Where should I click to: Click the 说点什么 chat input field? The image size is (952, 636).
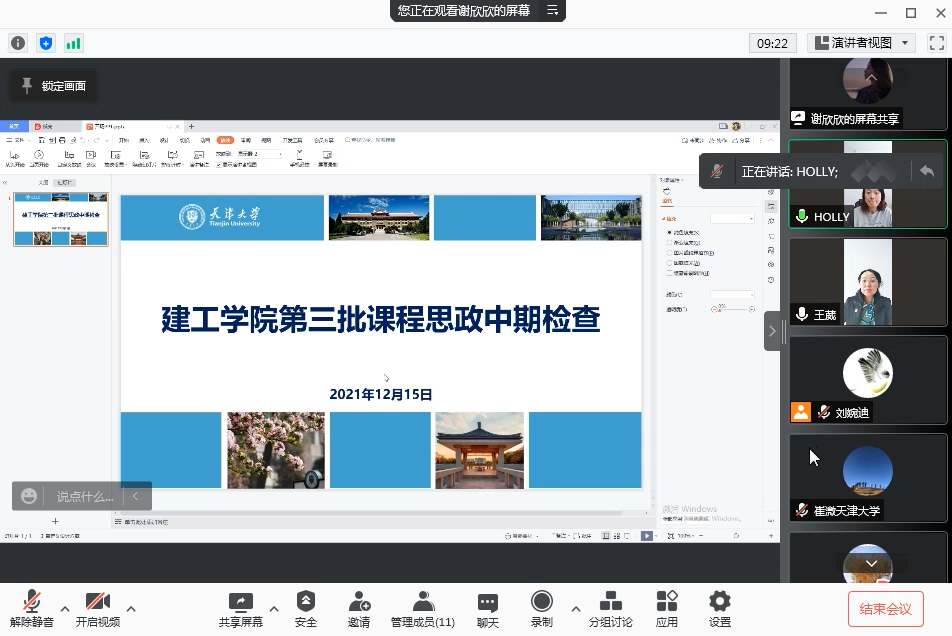coord(84,496)
